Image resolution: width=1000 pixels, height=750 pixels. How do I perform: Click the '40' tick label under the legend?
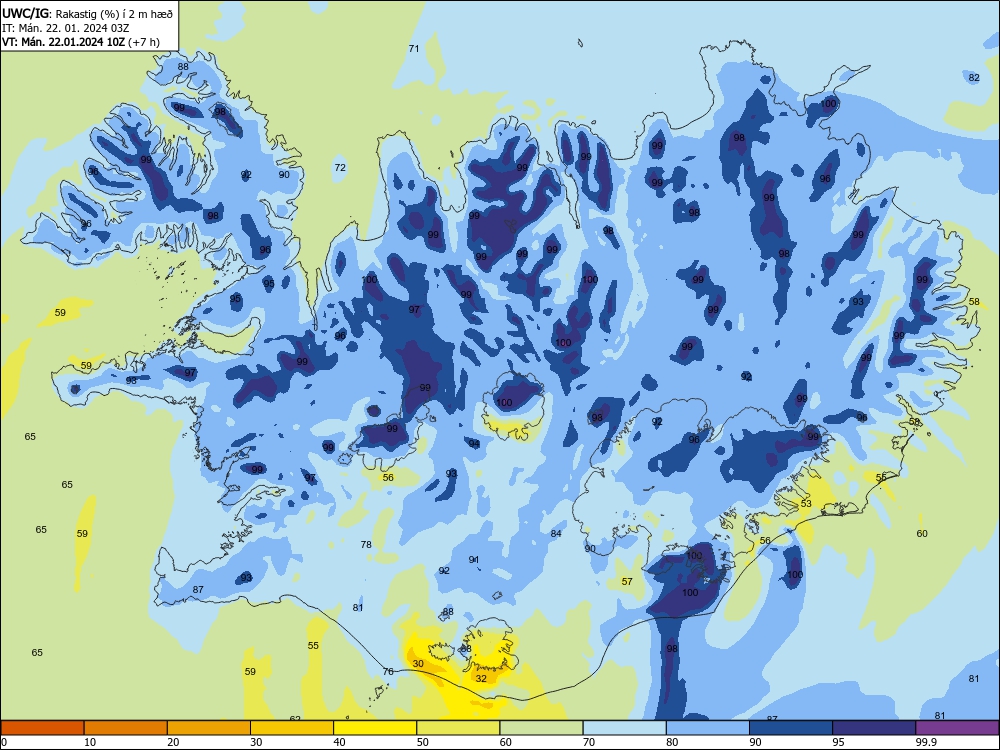pyautogui.click(x=339, y=742)
